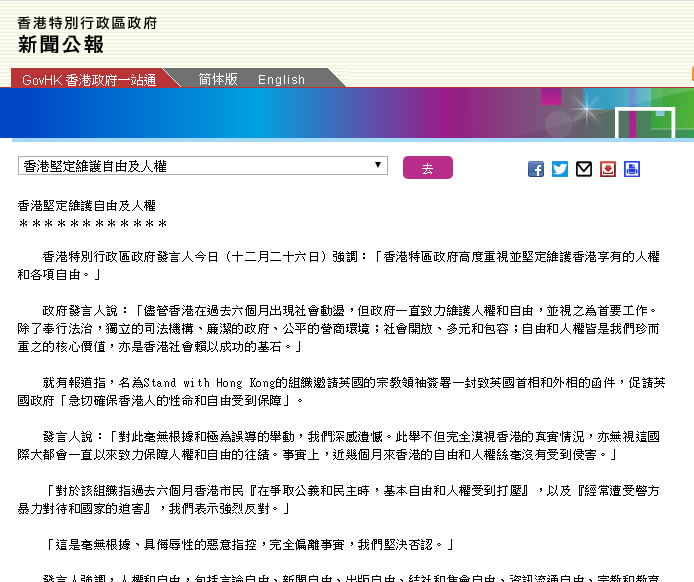694x582 pixels.
Task: Click the red download icon
Action: pos(608,169)
